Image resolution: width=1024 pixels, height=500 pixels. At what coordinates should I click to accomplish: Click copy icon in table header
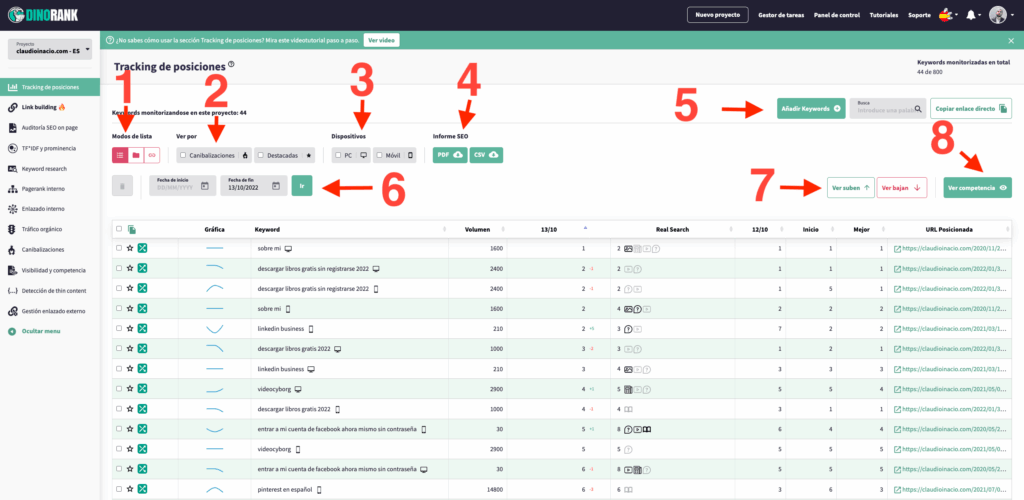click(132, 230)
